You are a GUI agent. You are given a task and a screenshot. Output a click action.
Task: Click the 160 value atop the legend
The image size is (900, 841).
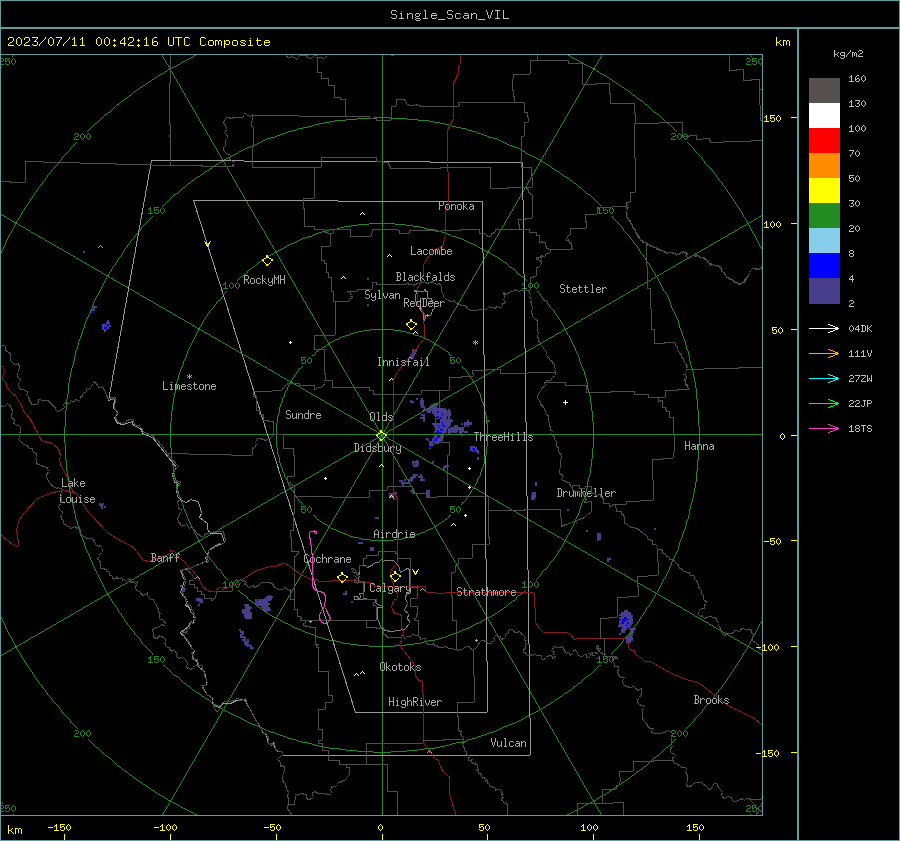(857, 79)
